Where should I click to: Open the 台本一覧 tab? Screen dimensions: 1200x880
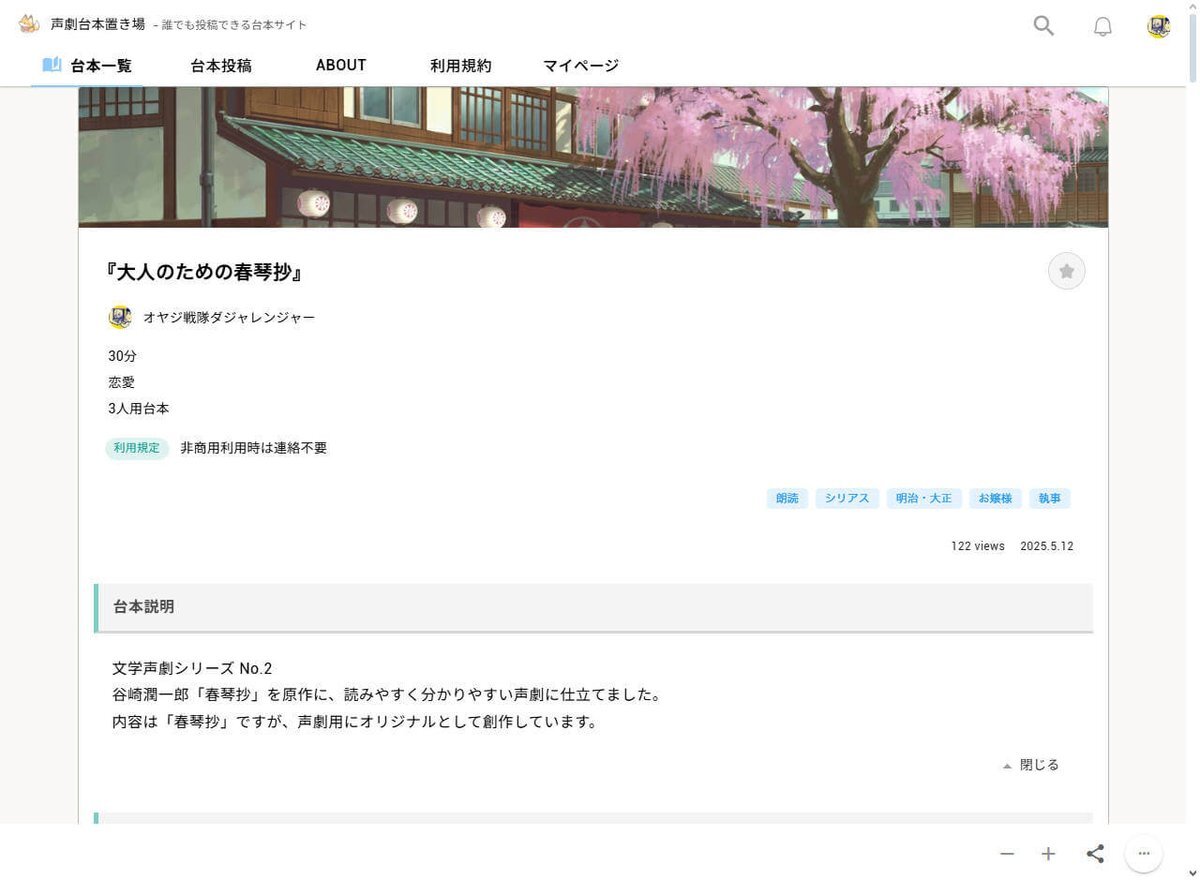coord(87,66)
